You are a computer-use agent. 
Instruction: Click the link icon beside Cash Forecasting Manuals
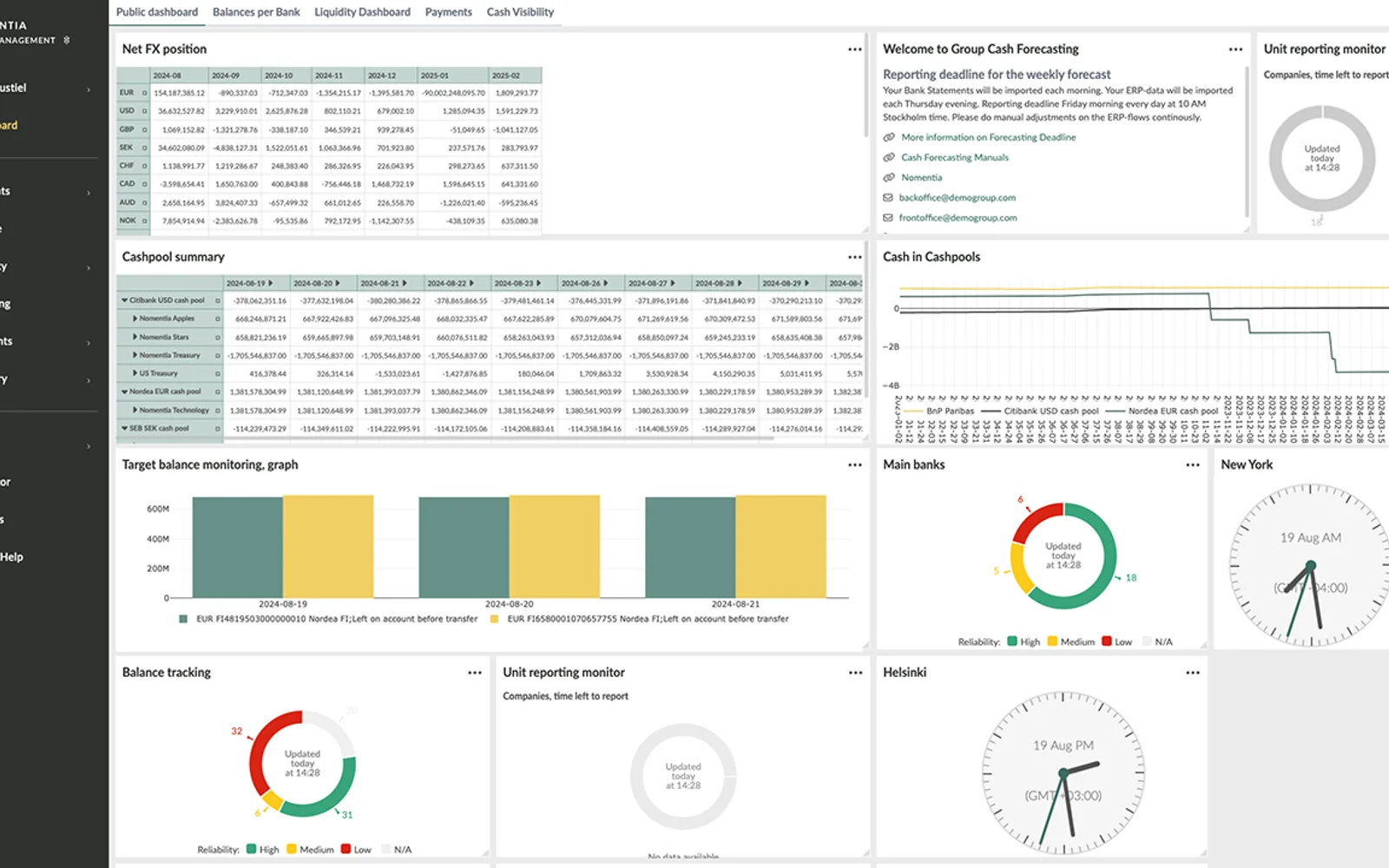[x=889, y=157]
